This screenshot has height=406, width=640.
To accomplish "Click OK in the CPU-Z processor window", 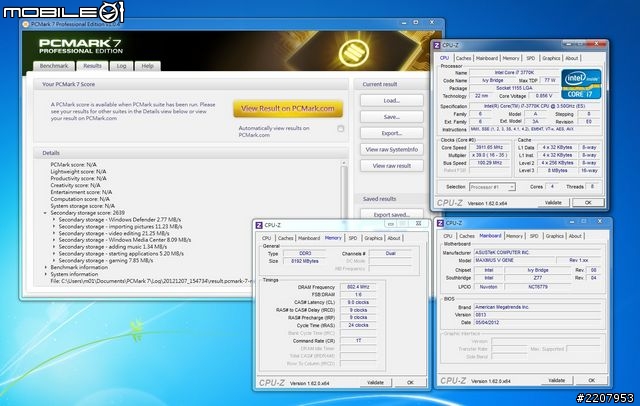I will pyautogui.click(x=588, y=203).
